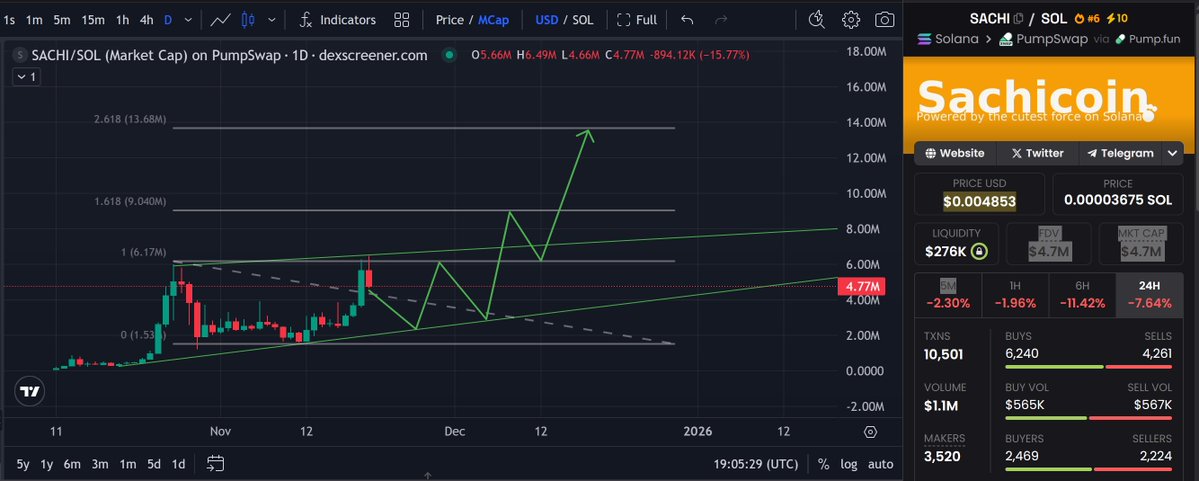
Task: Open PumpSwap DEX link
Action: (x=1043, y=38)
